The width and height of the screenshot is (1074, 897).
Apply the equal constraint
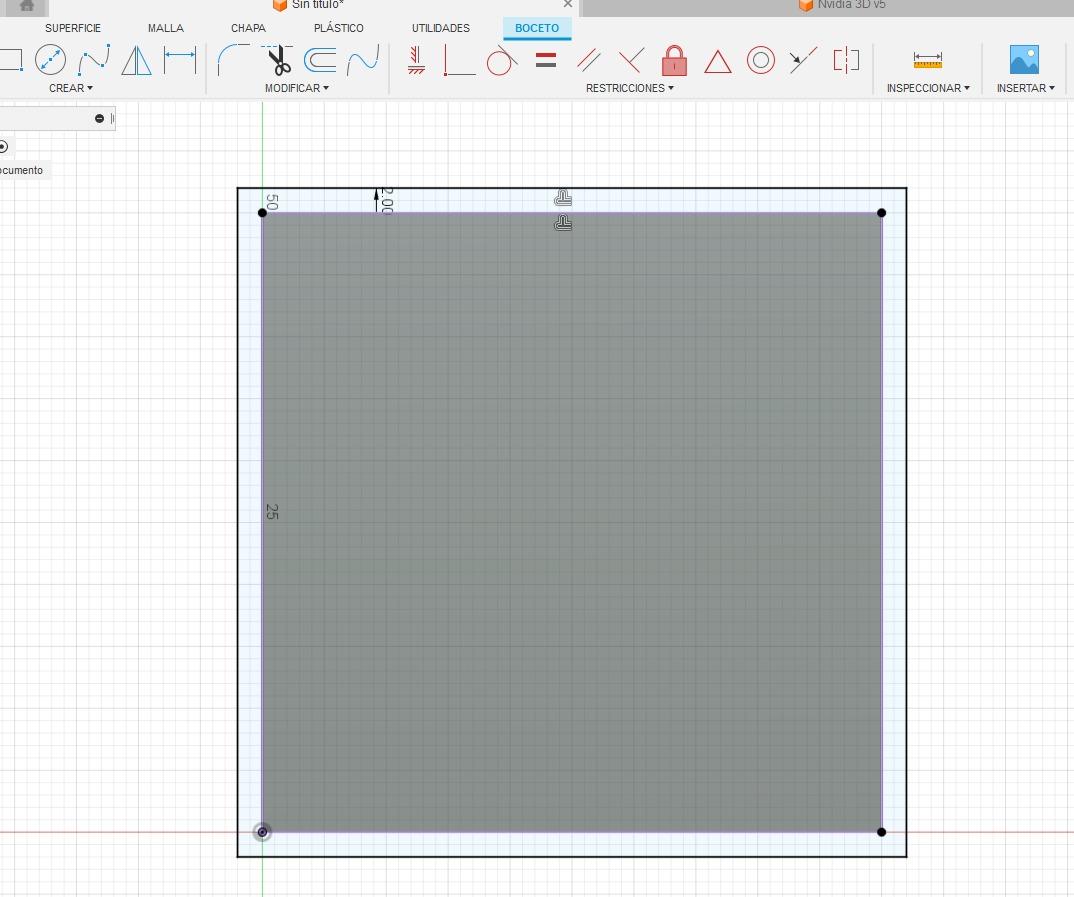click(546, 60)
